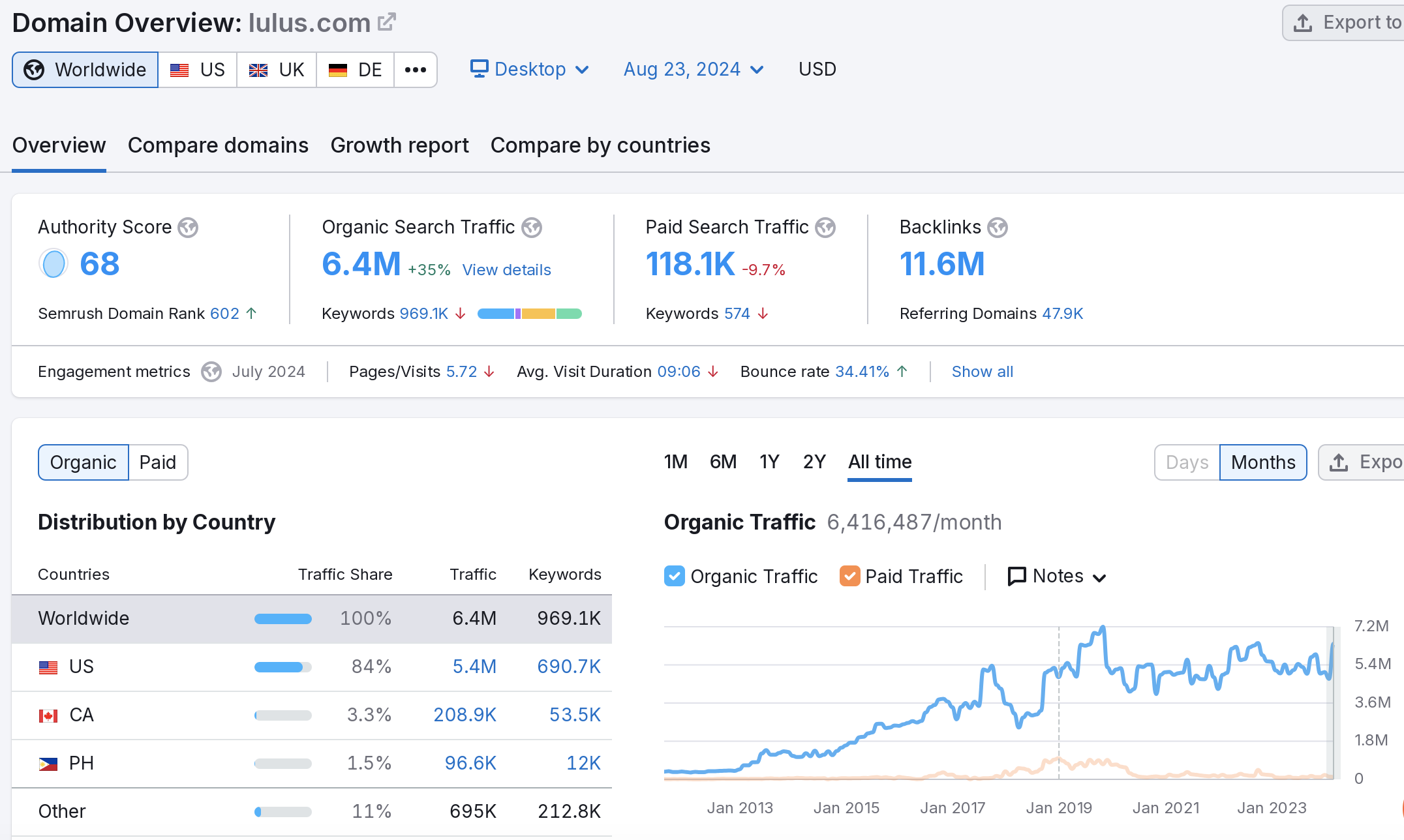Set chart range to 2Y
This screenshot has height=840, width=1404.
pyautogui.click(x=814, y=462)
